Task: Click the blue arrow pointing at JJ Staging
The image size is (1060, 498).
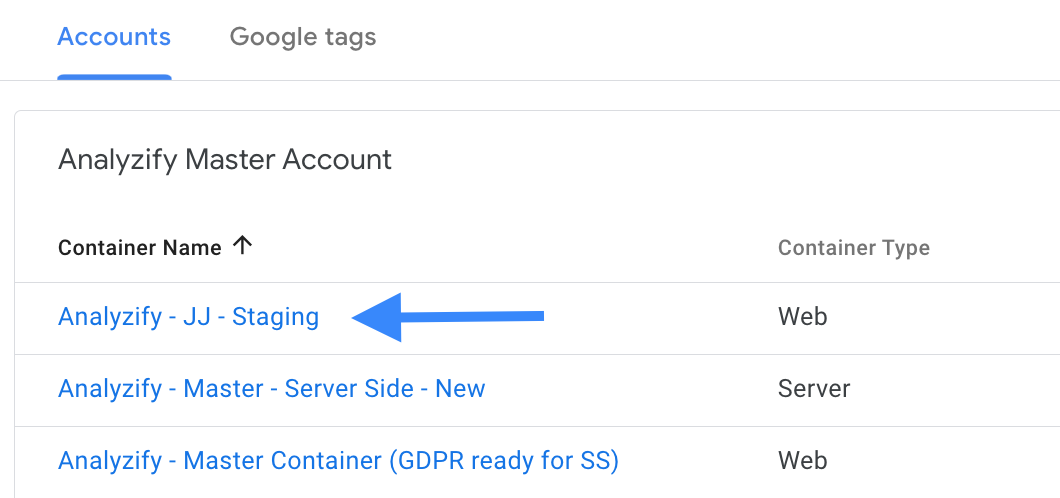Action: click(448, 317)
